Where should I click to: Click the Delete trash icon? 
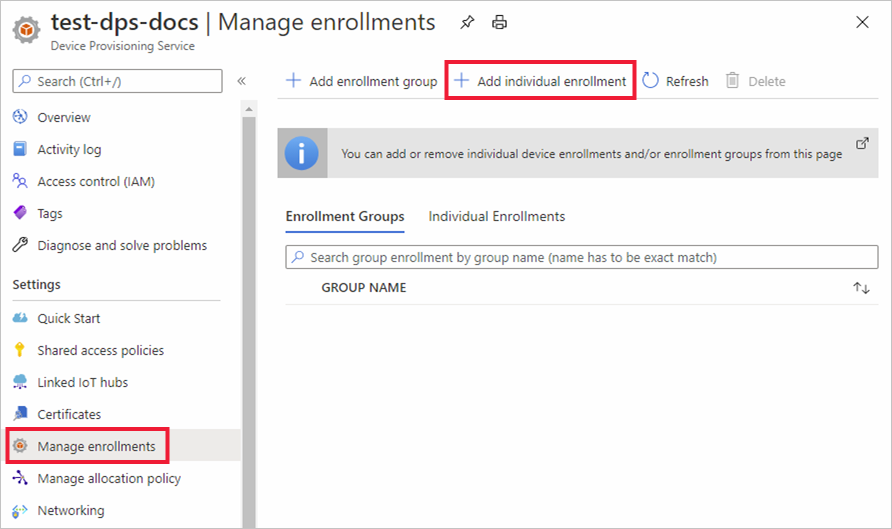[x=733, y=81]
